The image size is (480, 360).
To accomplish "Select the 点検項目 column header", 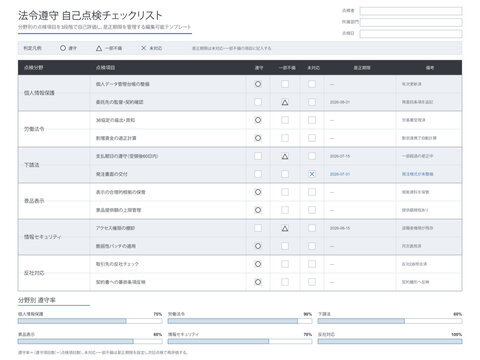I will point(168,68).
